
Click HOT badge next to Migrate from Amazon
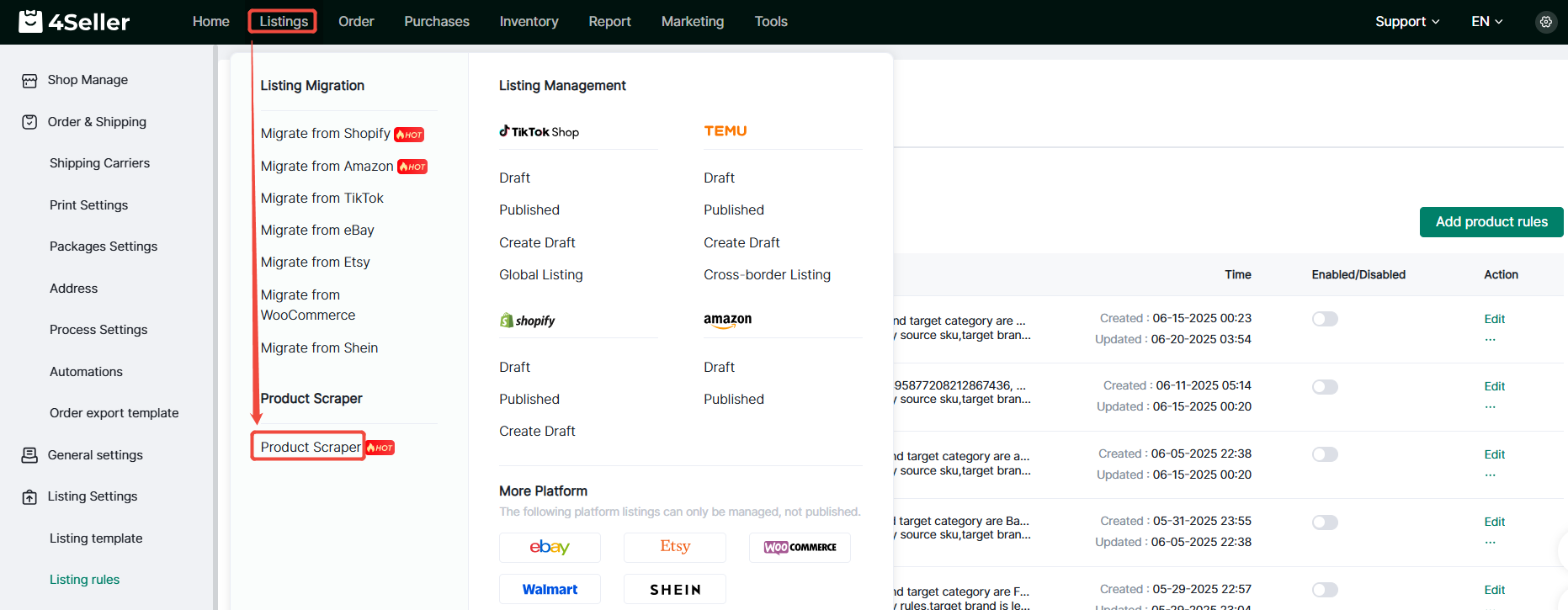click(412, 167)
